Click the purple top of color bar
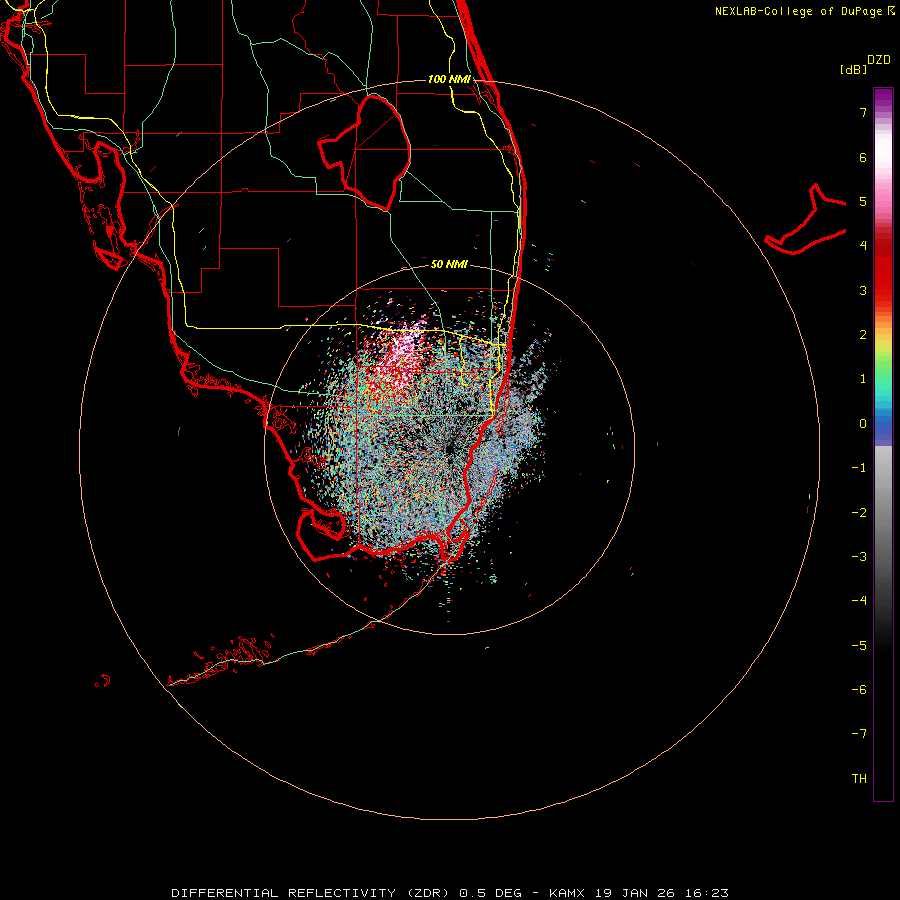This screenshot has height=900, width=900. point(883,98)
